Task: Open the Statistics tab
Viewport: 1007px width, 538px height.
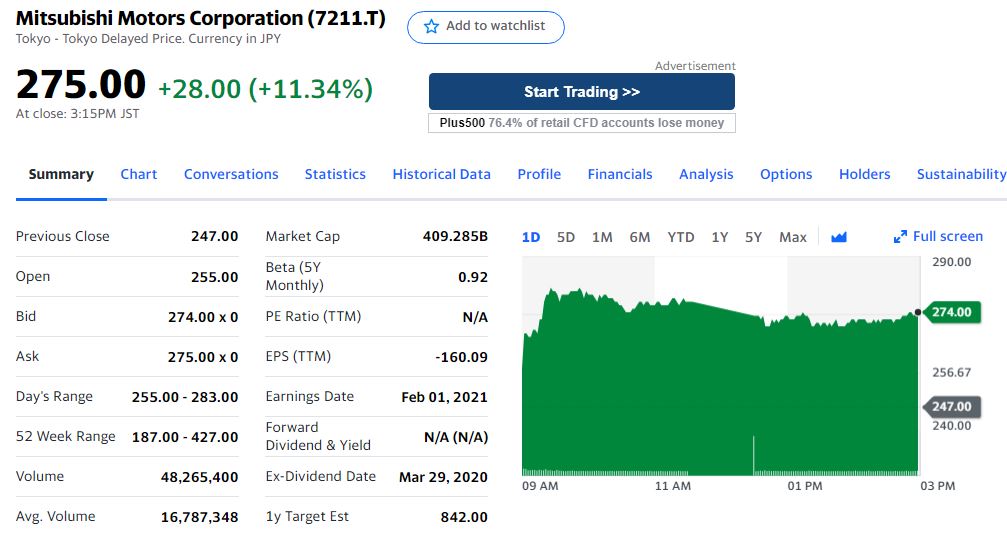Action: (335, 174)
